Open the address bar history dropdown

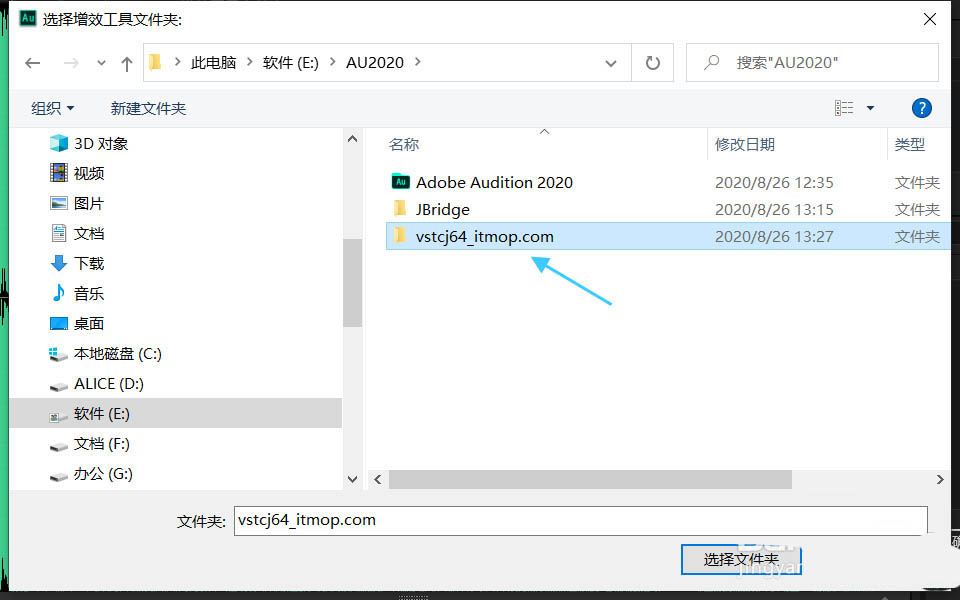tap(611, 63)
